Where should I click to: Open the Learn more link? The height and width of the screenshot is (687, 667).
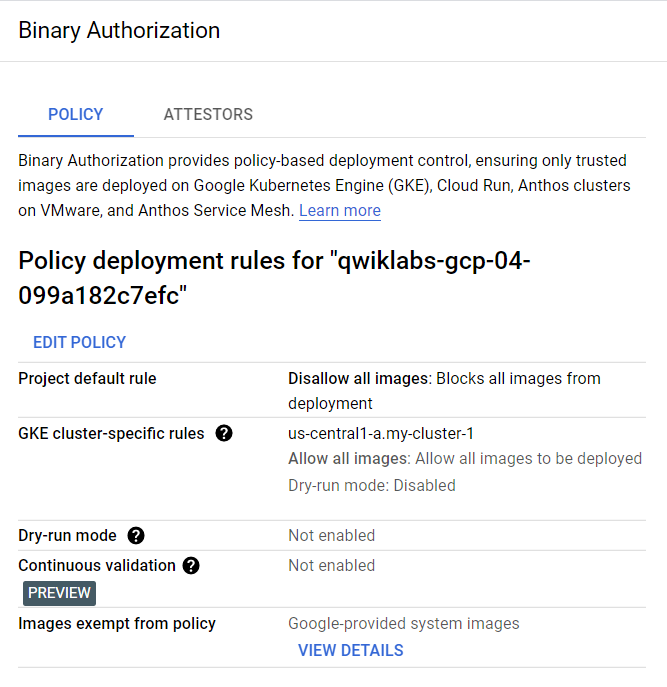(x=340, y=211)
